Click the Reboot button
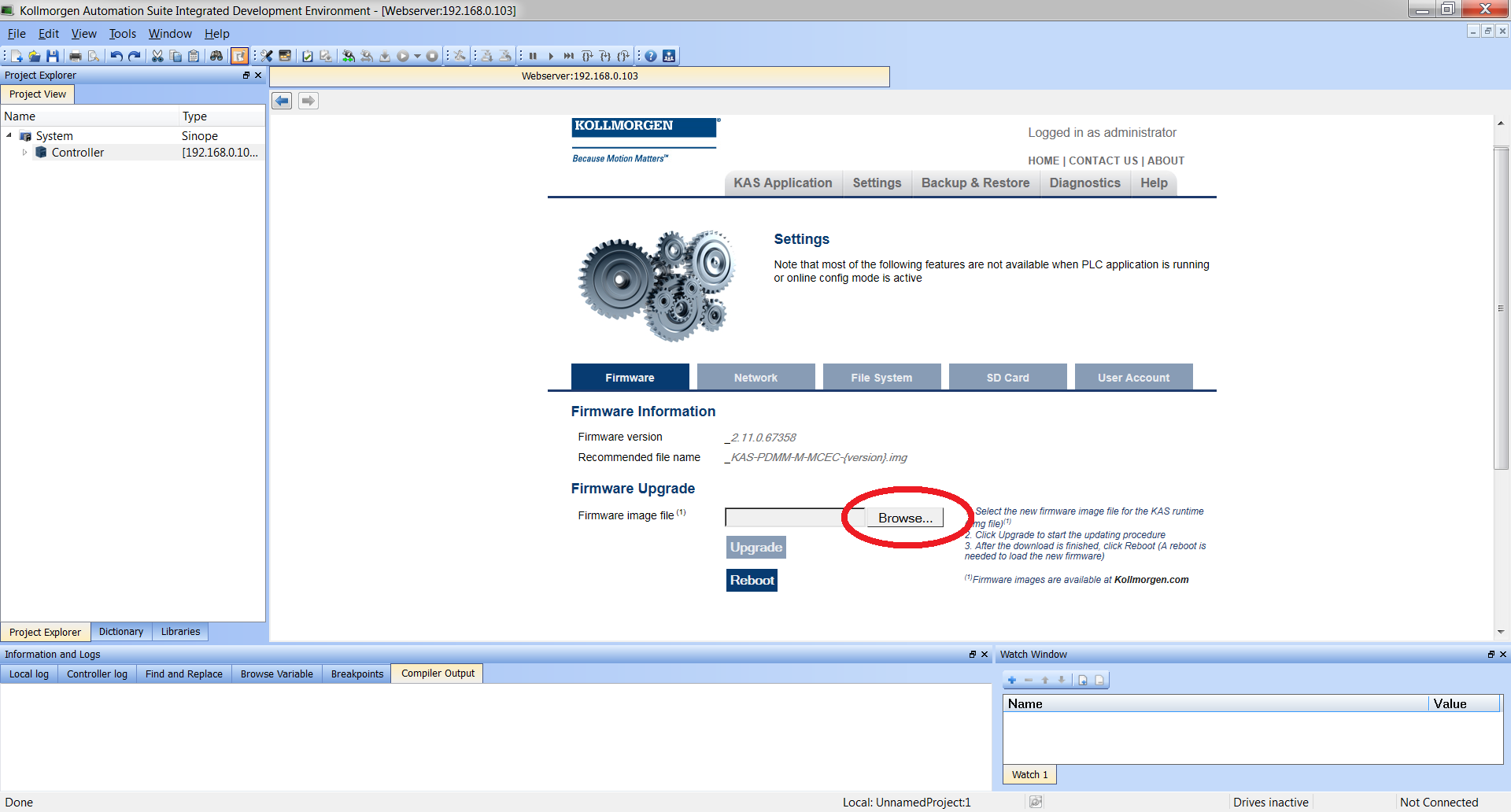This screenshot has height=812, width=1511. 752,580
